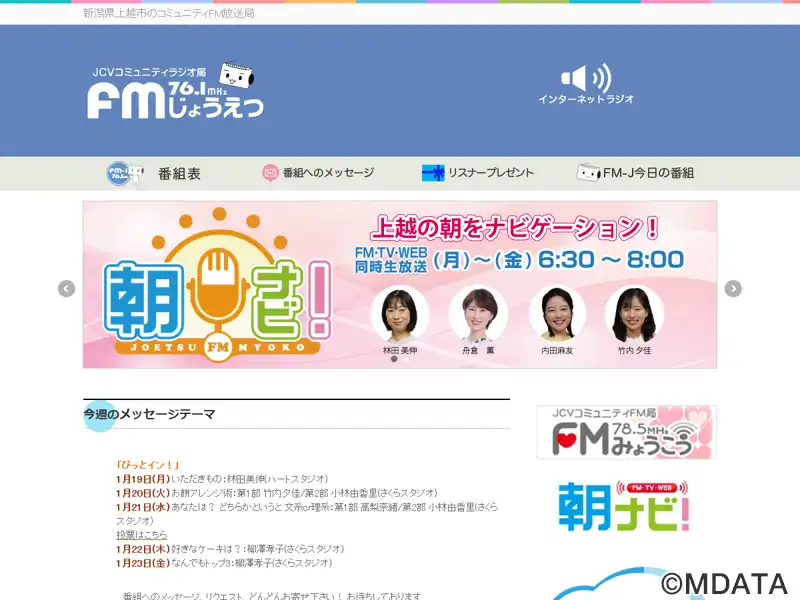The height and width of the screenshot is (600, 800).
Task: Click the 今週のメッセージテーマ heading
Action: (149, 414)
